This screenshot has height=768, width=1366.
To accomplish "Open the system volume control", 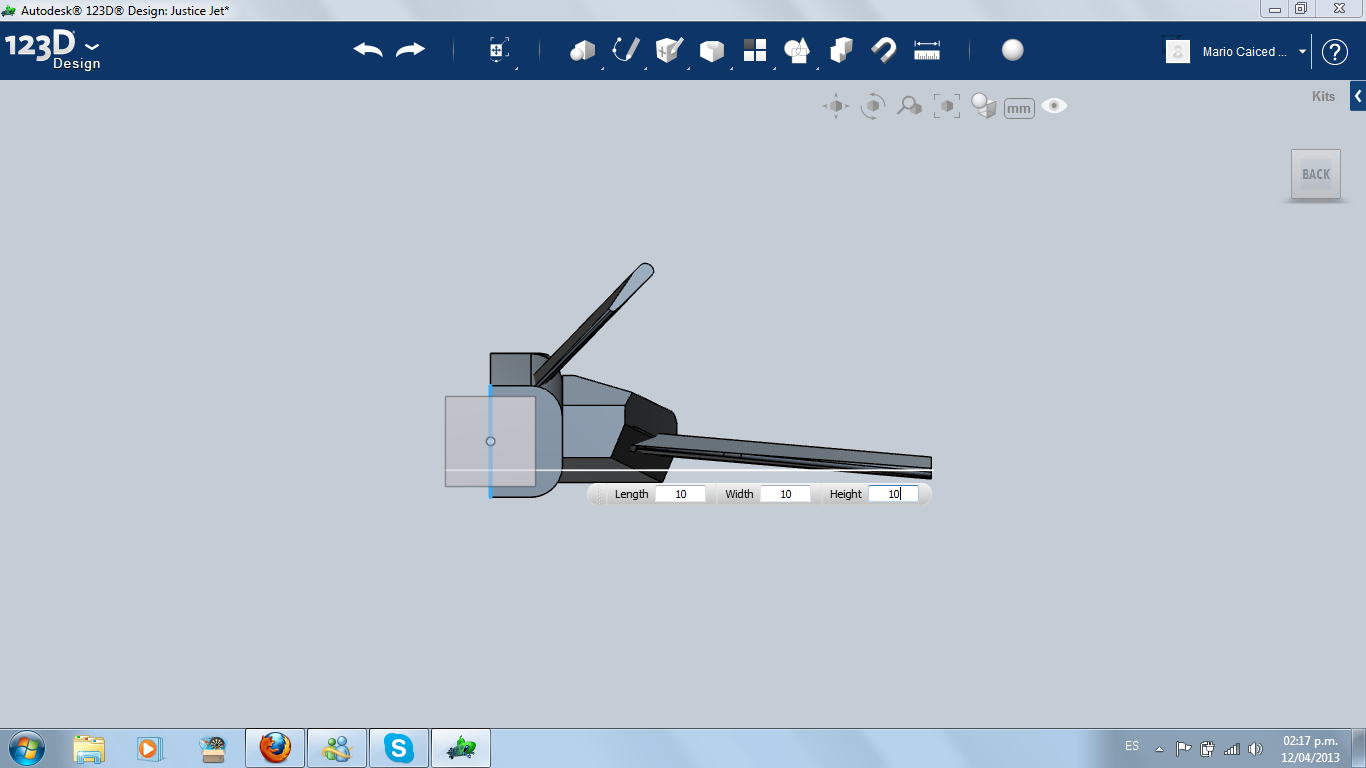I will (x=1256, y=748).
